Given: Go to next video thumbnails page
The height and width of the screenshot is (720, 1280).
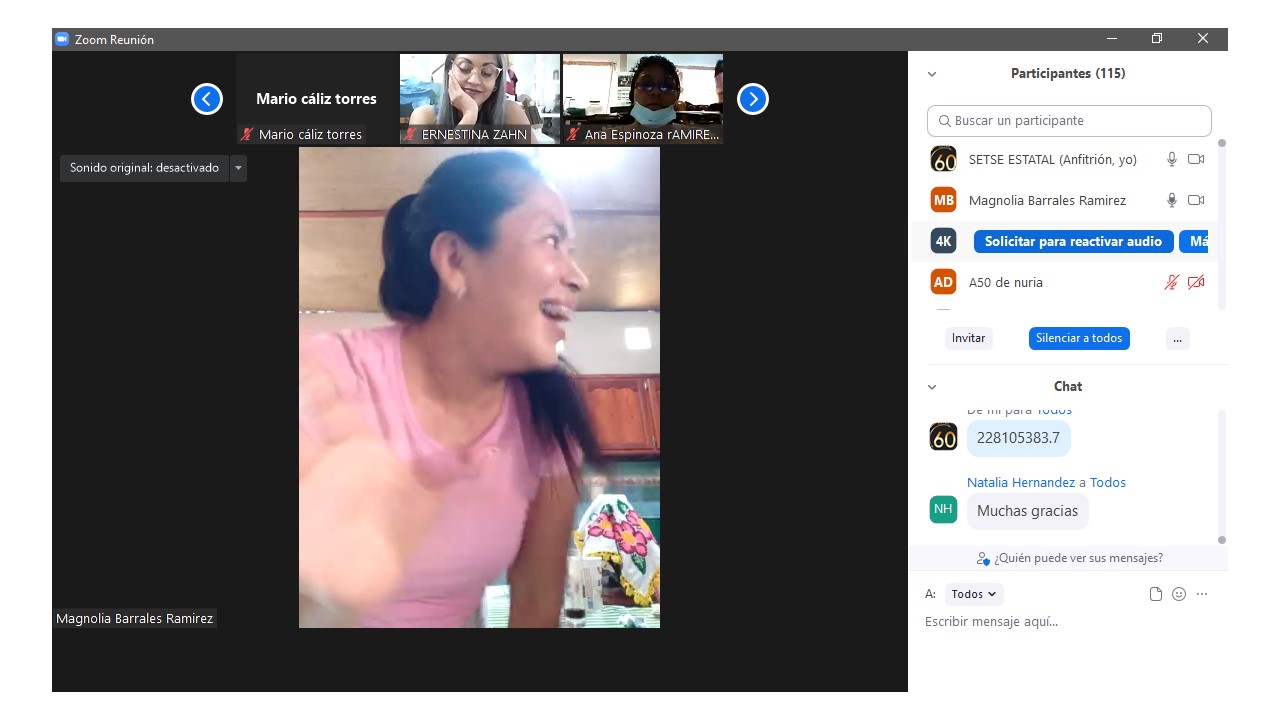Looking at the screenshot, I should [x=753, y=99].
